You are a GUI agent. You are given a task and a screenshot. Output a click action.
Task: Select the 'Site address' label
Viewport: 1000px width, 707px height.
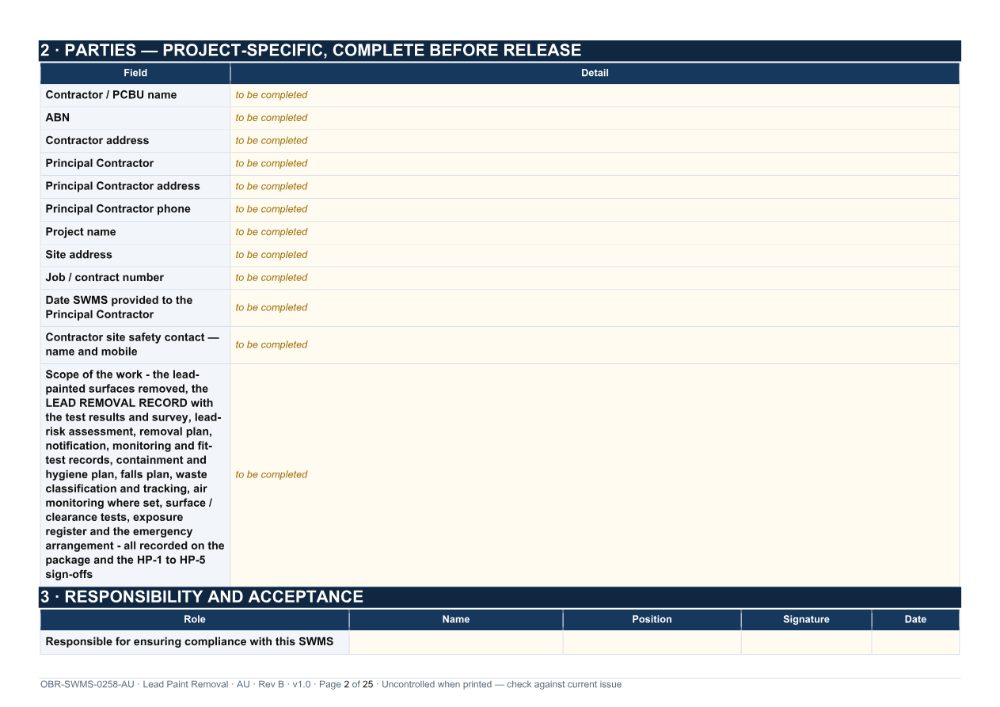(x=78, y=254)
